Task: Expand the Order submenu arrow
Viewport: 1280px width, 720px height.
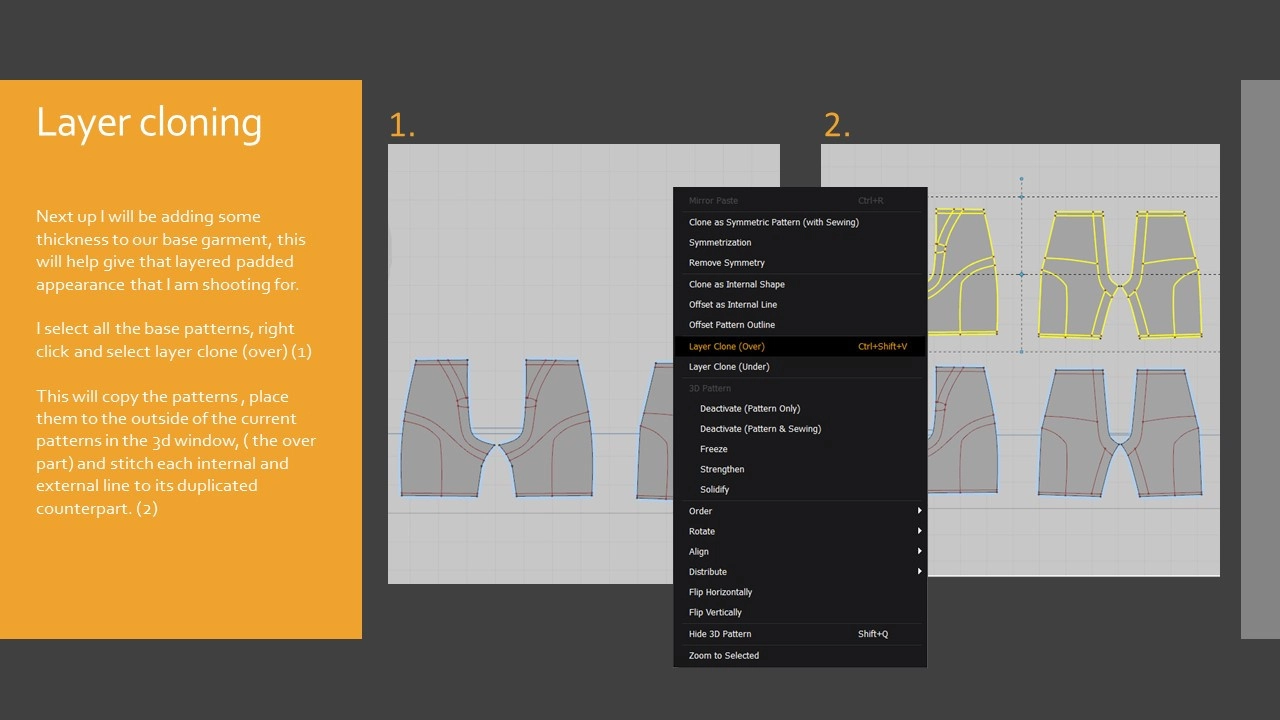Action: (x=919, y=511)
